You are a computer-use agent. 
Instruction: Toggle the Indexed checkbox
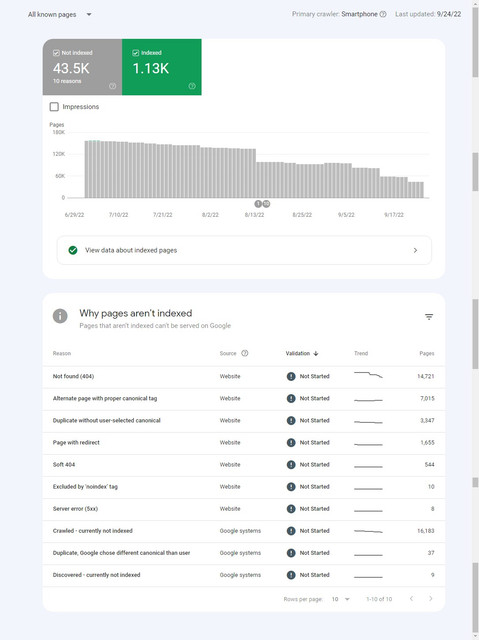point(135,53)
